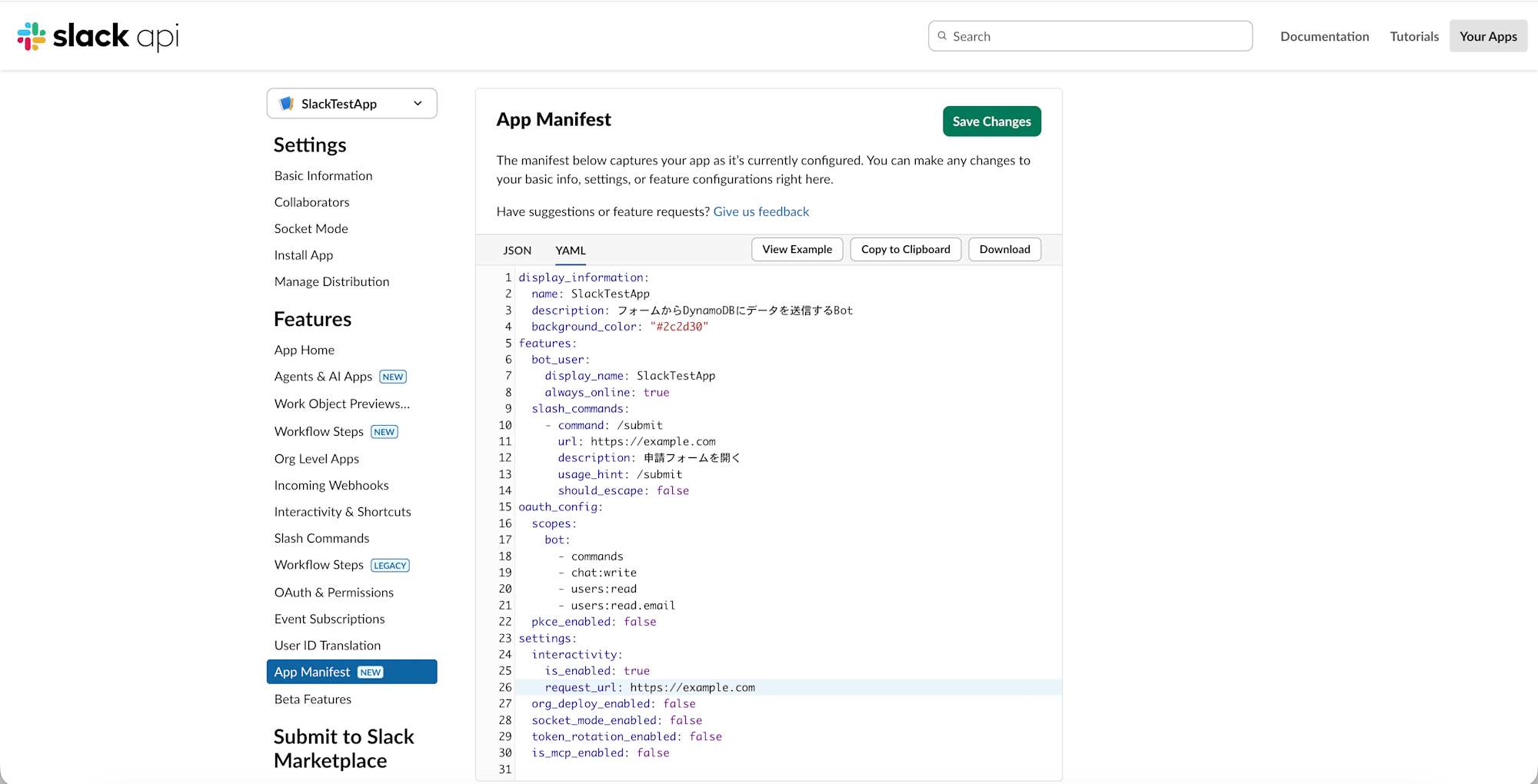The height and width of the screenshot is (784, 1538).
Task: Navigate to Slash Commands page
Action: click(321, 539)
